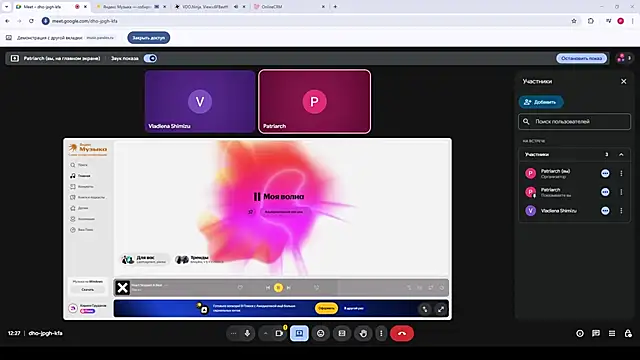Open Моя волна settings pill under title
The width and height of the screenshot is (640, 360).
[284, 212]
